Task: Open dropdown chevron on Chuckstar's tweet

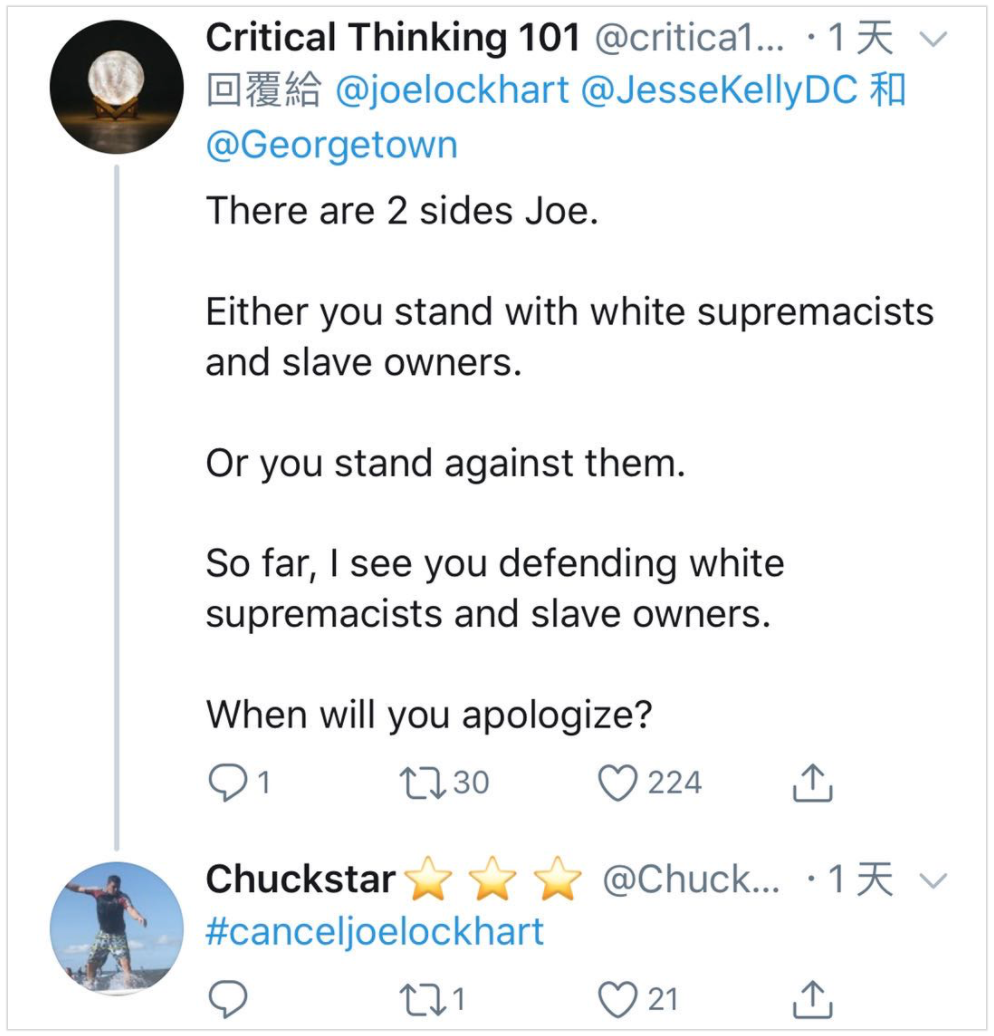Action: [x=933, y=881]
